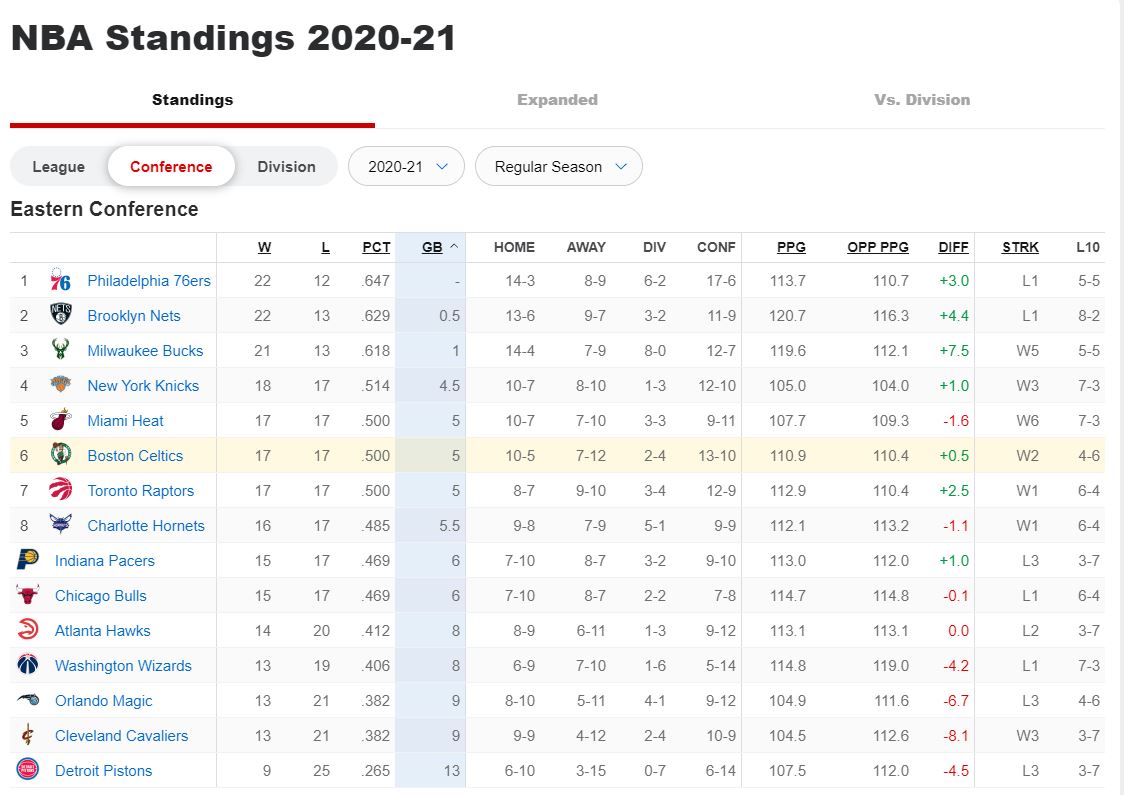Click Cleveland Cavaliers -8.1 DIFF value
This screenshot has width=1124, height=795.
click(956, 736)
